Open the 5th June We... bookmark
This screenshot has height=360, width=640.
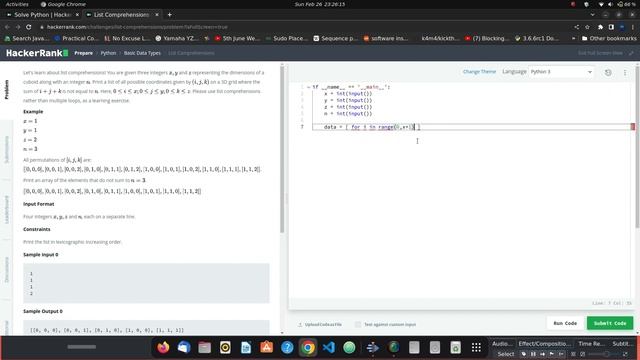pyautogui.click(x=237, y=38)
